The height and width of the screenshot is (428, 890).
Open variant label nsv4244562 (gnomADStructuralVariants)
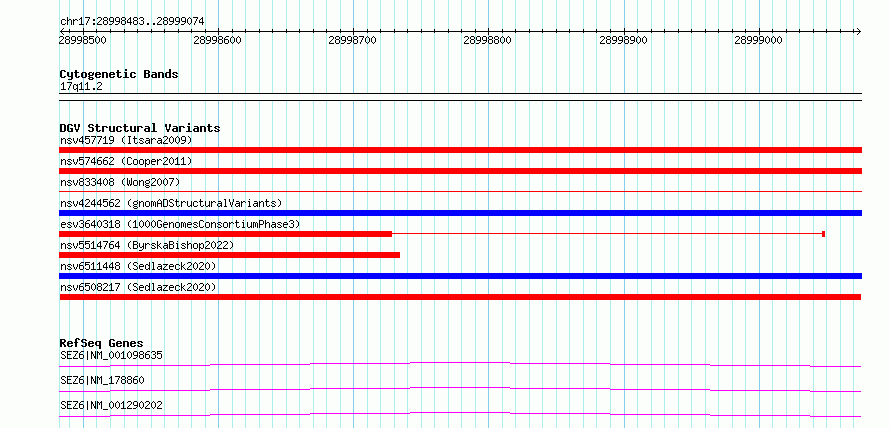point(171,203)
